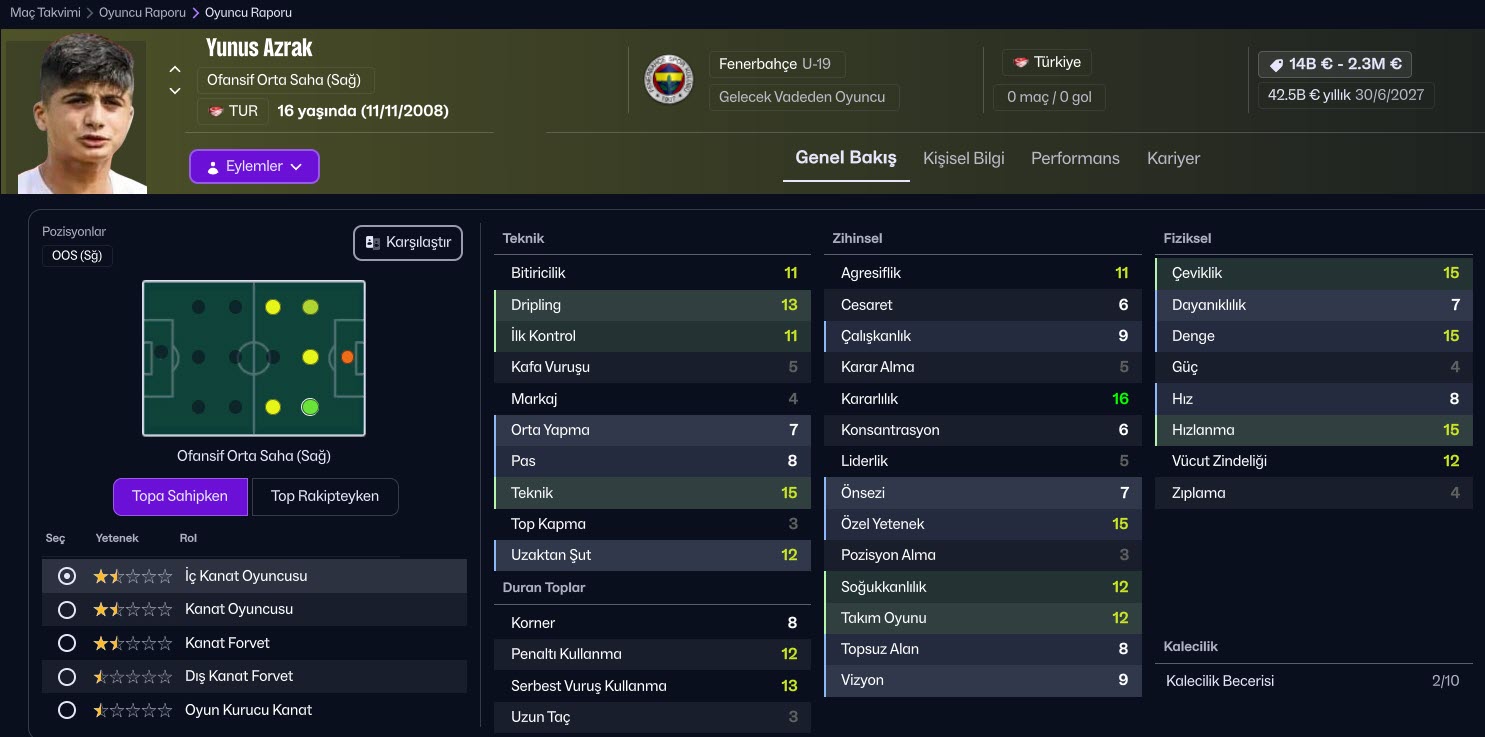
Task: Switch to the Kişisel Bilgi tab
Action: coord(963,158)
